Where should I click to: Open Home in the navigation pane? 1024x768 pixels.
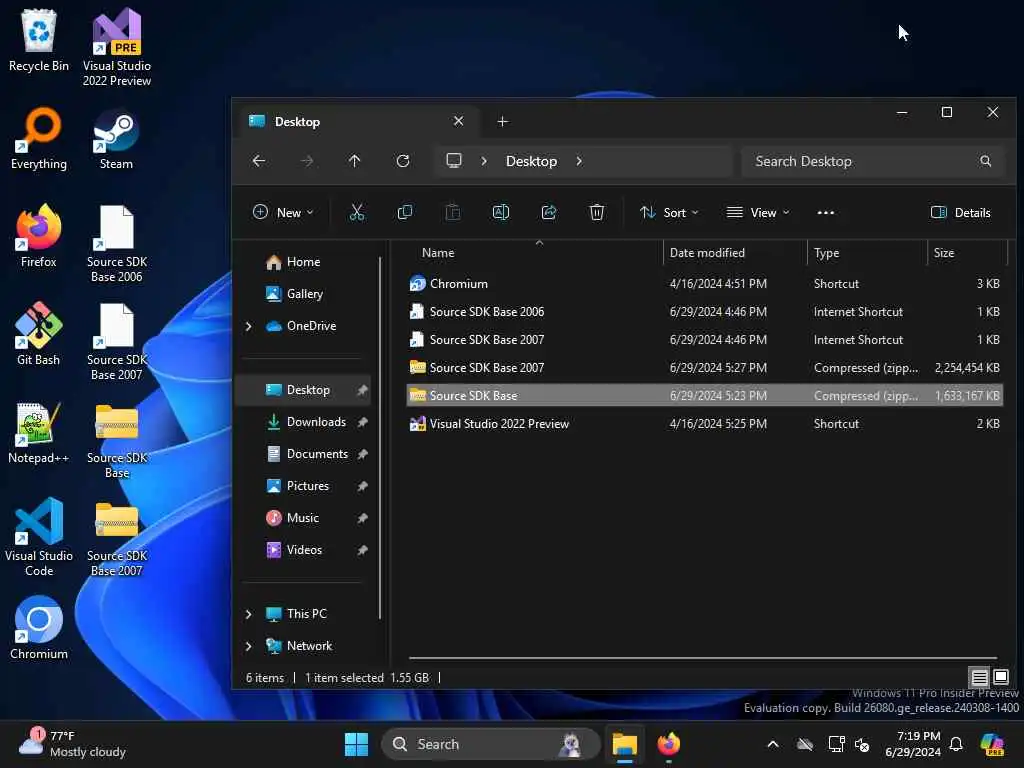point(303,262)
